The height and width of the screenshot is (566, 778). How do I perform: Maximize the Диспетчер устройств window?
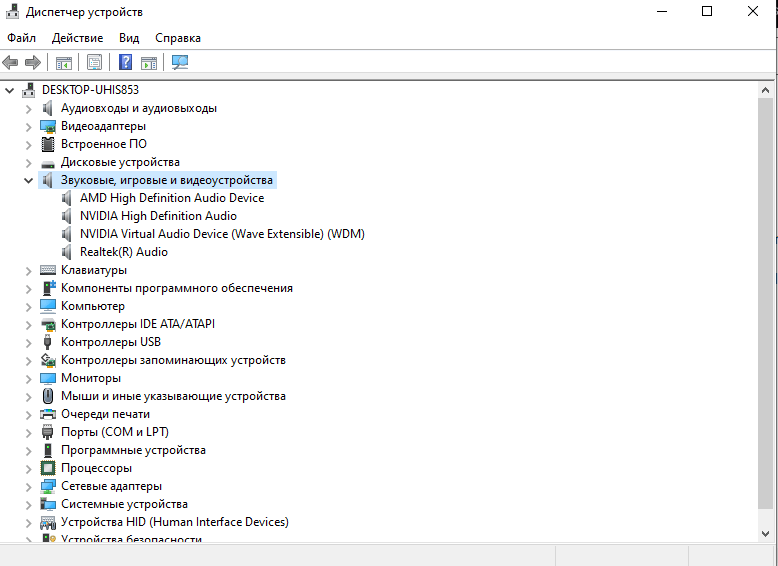(x=707, y=11)
